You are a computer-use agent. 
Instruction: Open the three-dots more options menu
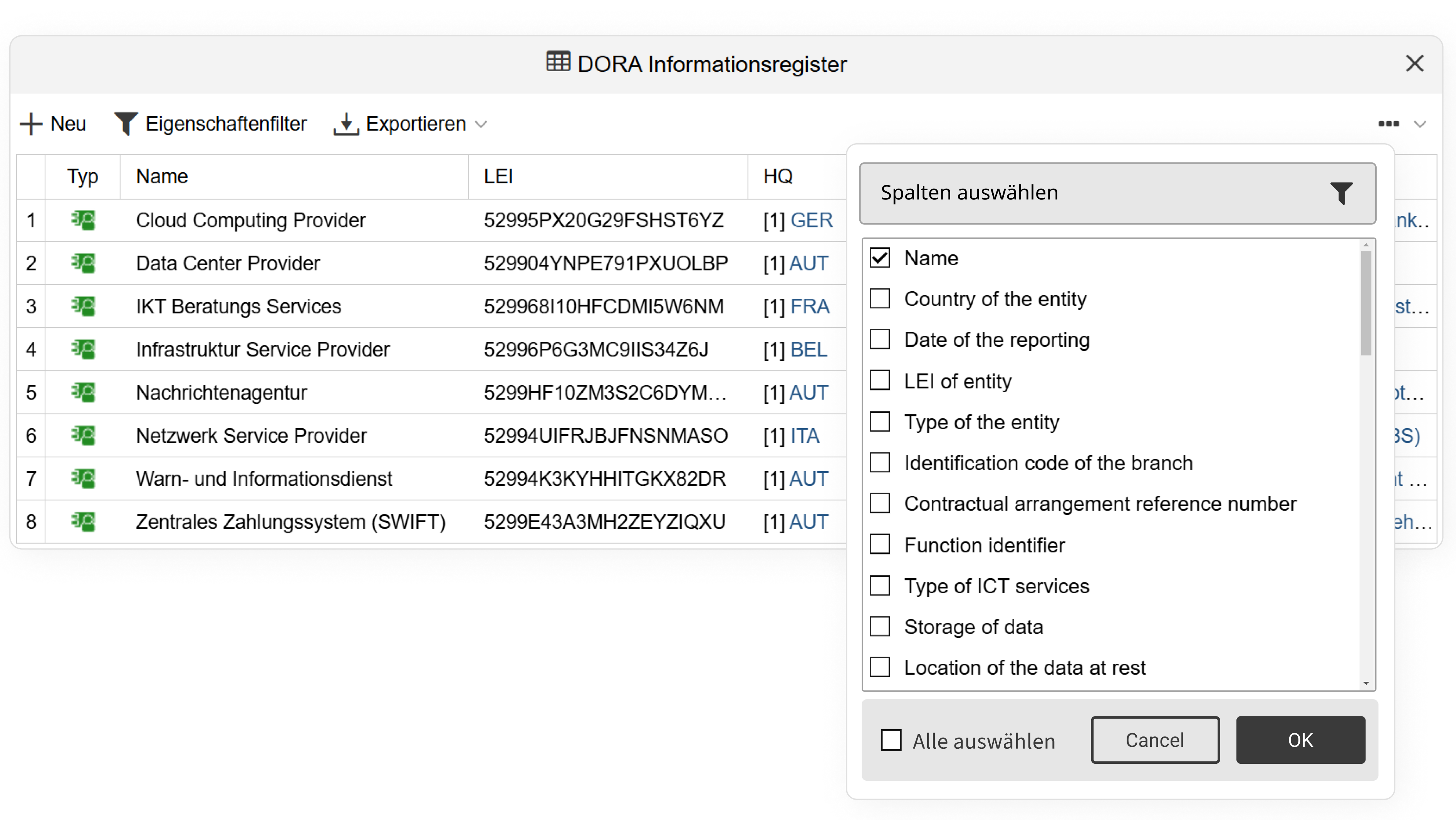tap(1388, 124)
